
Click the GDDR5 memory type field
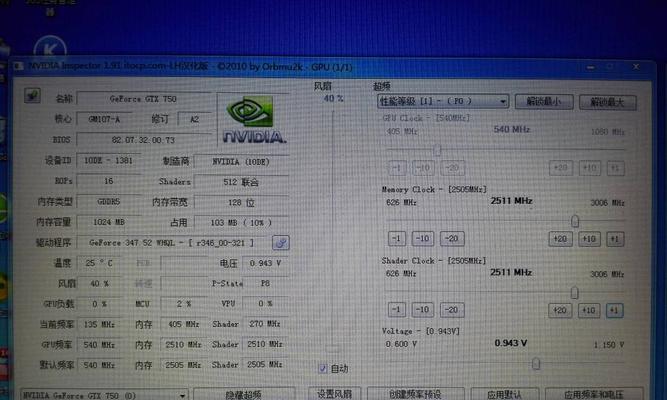click(x=108, y=202)
